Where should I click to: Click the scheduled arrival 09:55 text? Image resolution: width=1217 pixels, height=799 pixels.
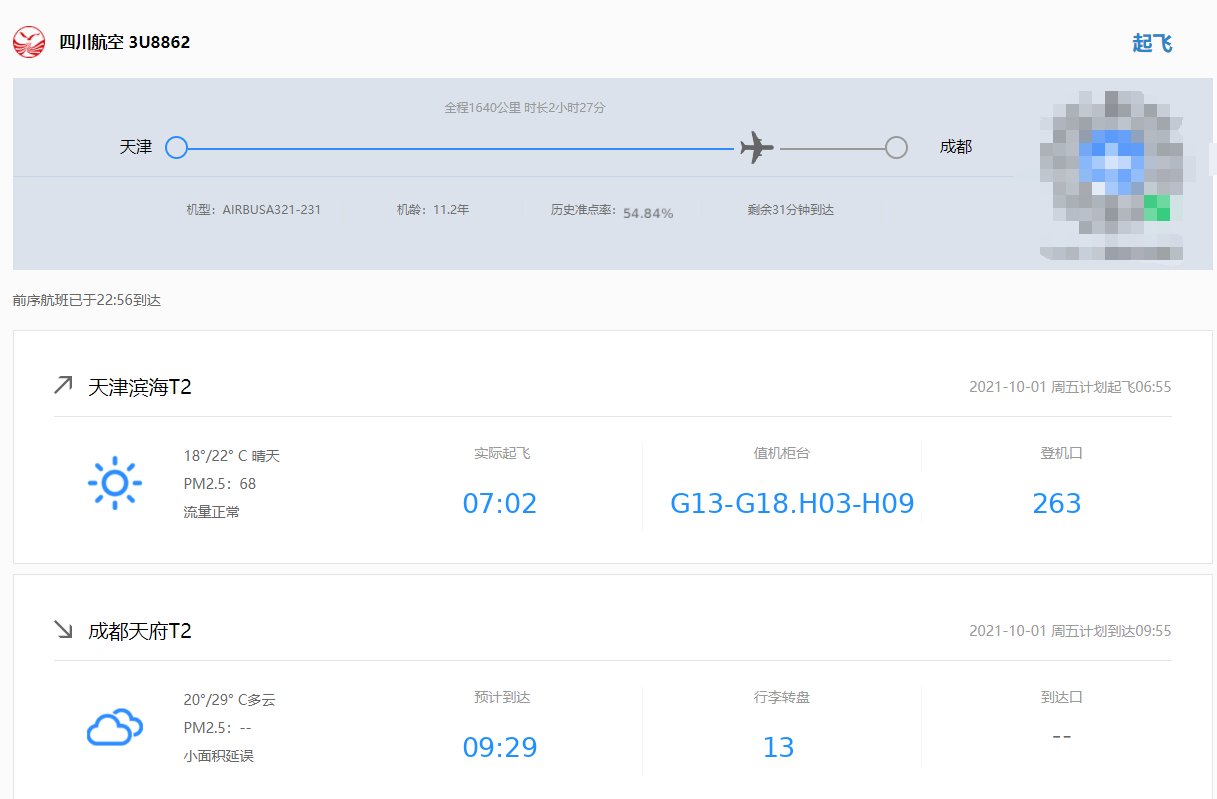pyautogui.click(x=1070, y=630)
